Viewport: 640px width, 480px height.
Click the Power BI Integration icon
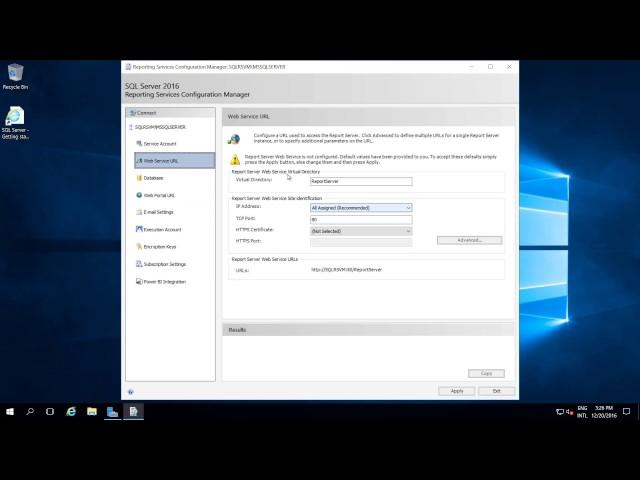139,282
